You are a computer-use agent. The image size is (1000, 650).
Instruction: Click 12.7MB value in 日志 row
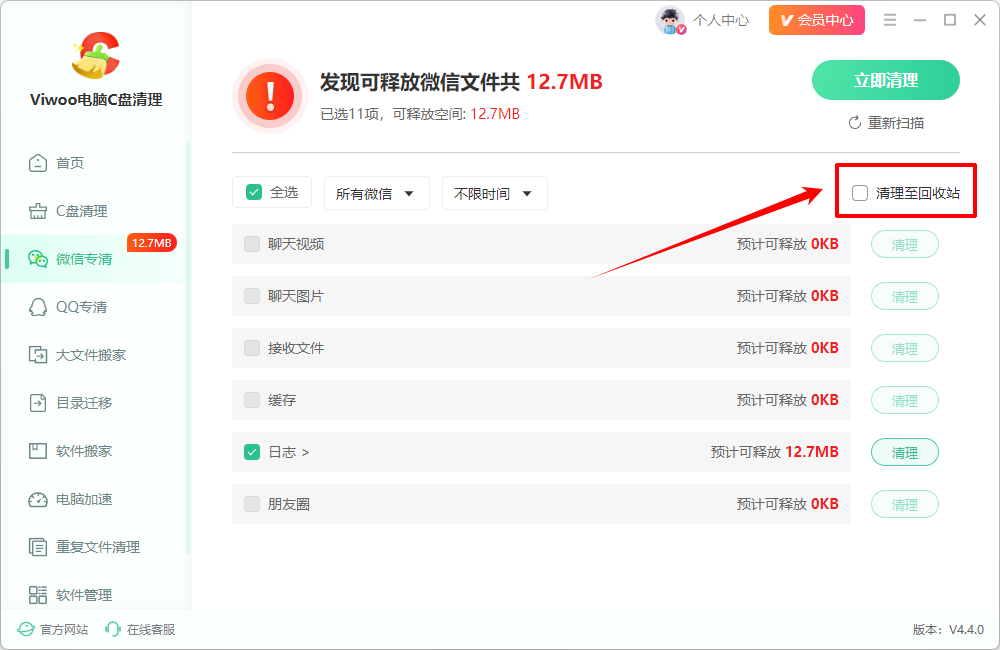[812, 452]
